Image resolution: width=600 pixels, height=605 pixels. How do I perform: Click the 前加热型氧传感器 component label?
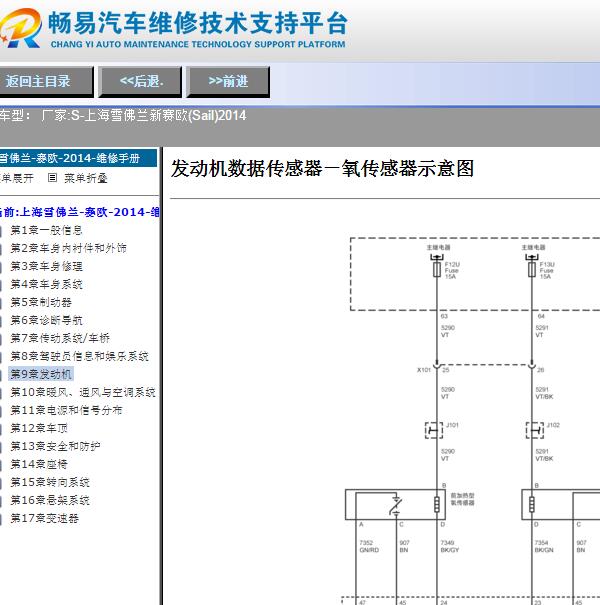click(462, 499)
